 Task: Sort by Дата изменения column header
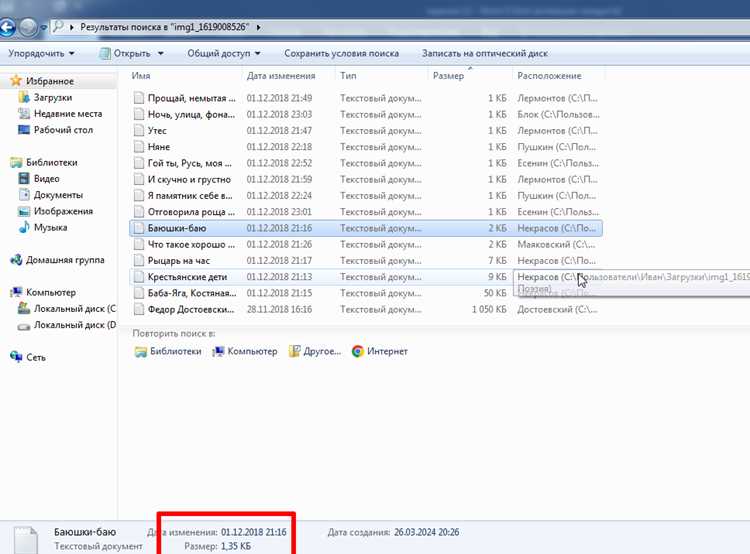tap(281, 76)
